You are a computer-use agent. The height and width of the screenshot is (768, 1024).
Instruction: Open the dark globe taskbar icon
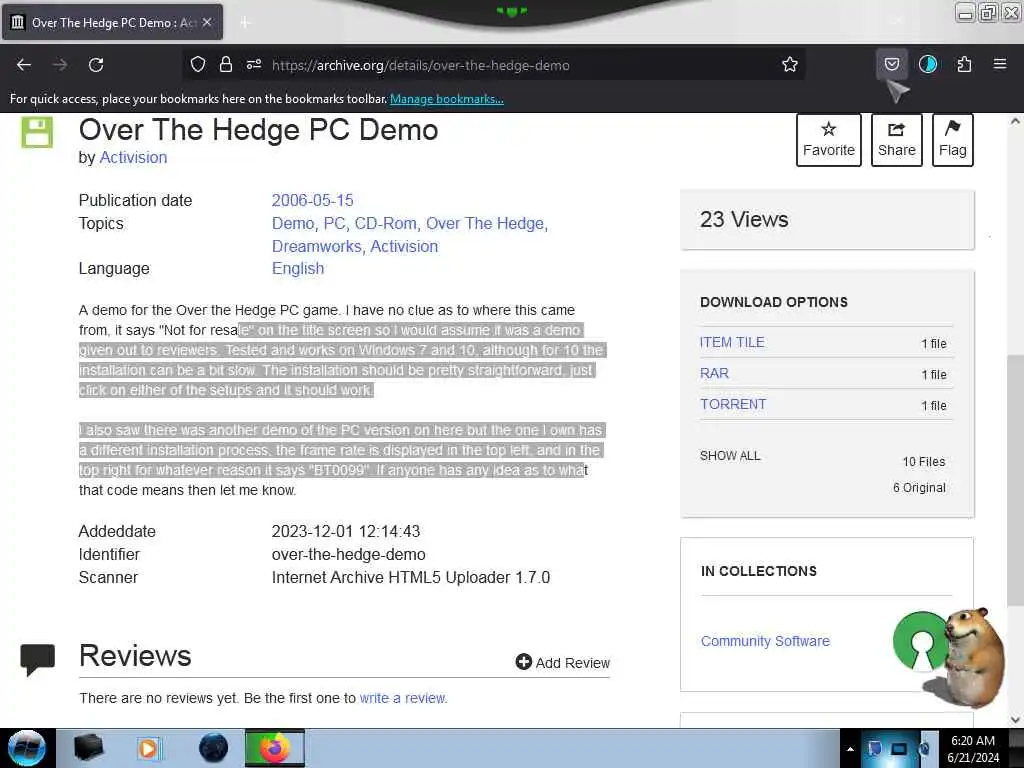(214, 748)
